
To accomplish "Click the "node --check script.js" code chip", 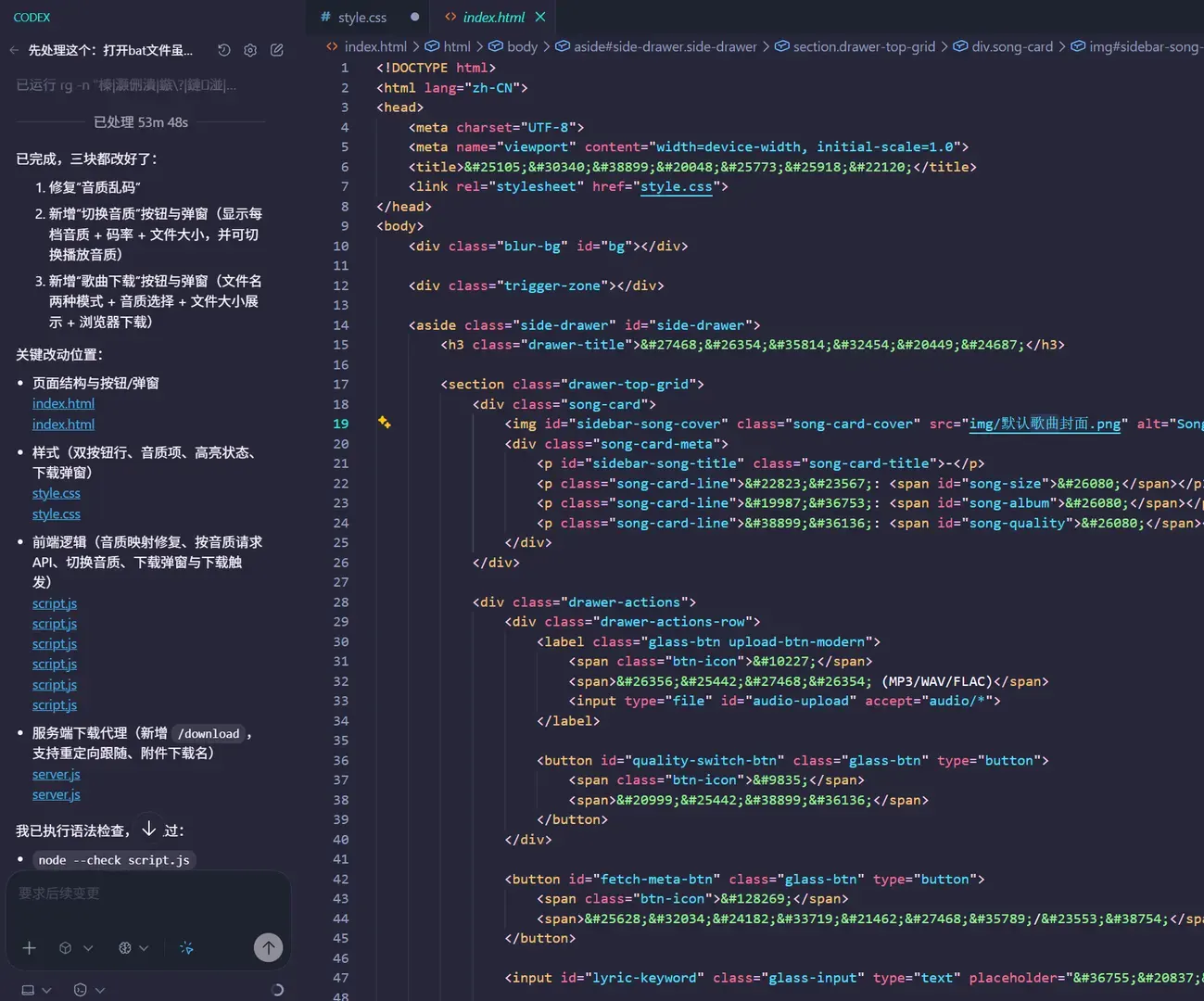I will (114, 860).
